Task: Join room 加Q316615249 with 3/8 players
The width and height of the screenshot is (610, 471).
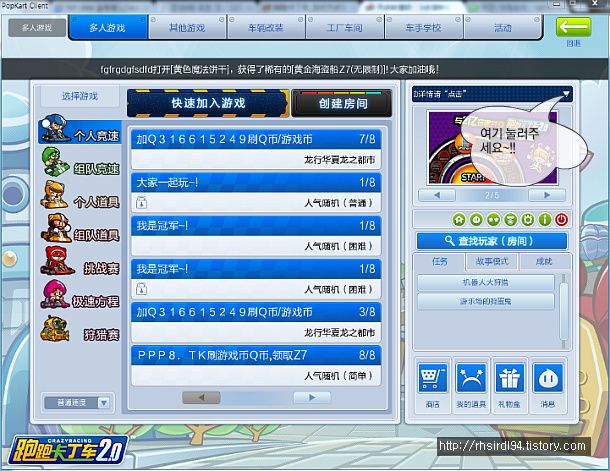Action: [x=256, y=322]
